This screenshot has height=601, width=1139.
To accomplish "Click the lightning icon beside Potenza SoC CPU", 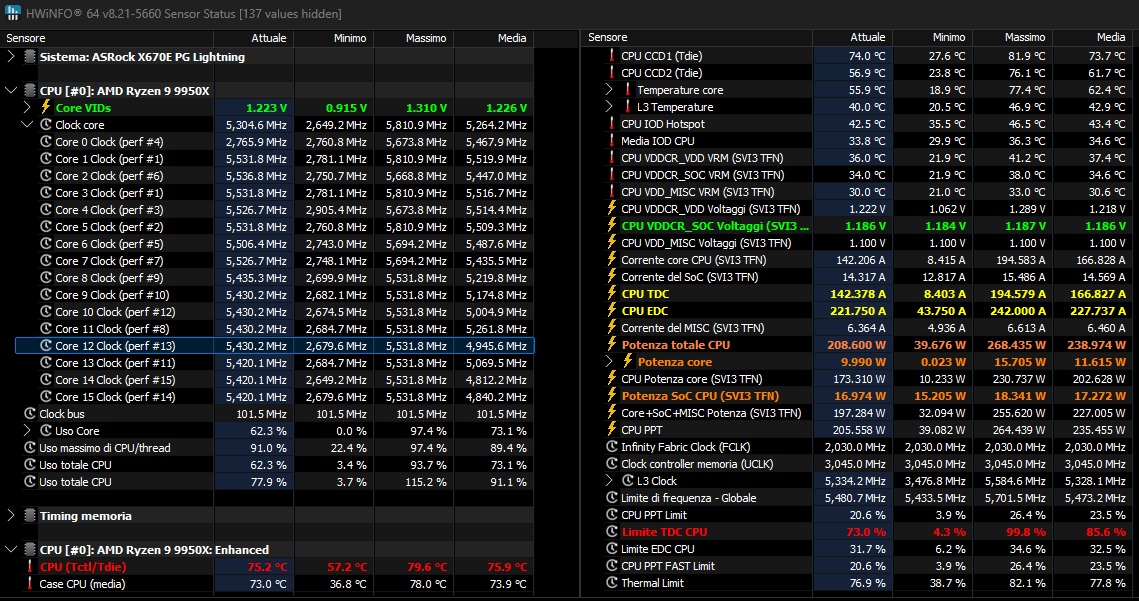I will (612, 396).
